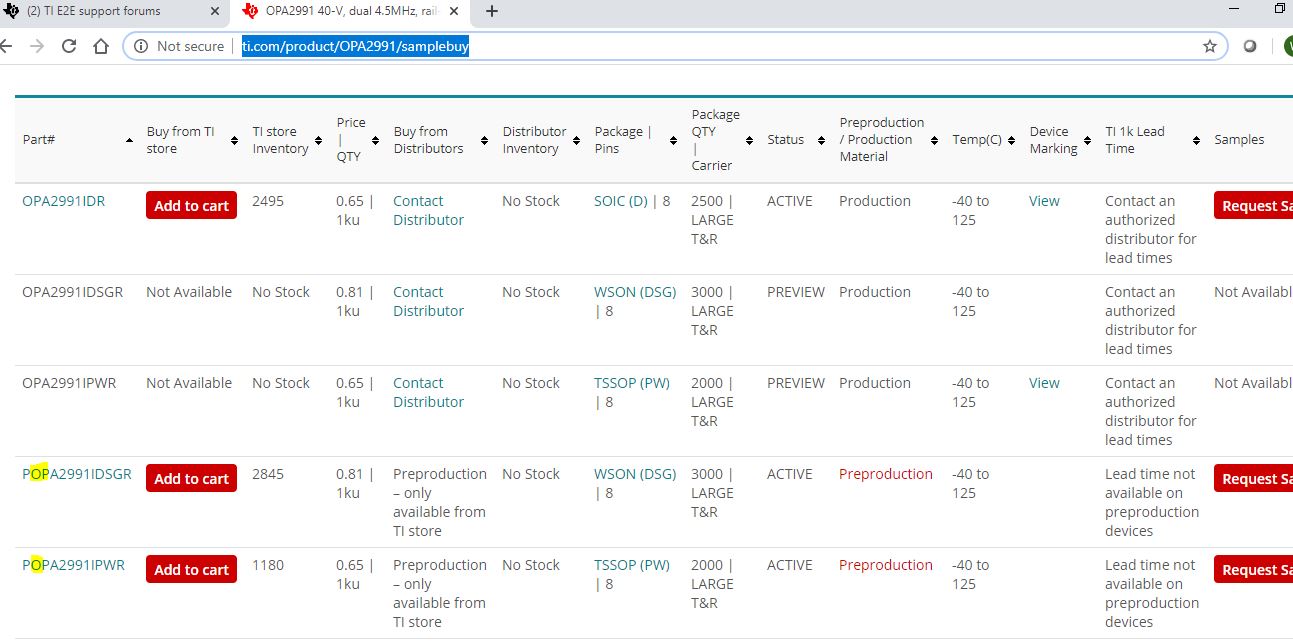Image resolution: width=1293 pixels, height=642 pixels.
Task: Go to the browser home page icon
Action: [101, 46]
